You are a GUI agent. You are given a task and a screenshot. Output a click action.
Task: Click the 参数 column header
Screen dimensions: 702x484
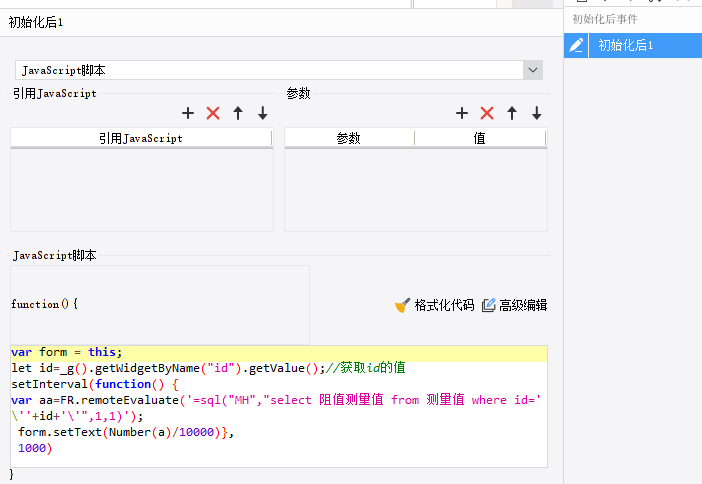pos(349,138)
